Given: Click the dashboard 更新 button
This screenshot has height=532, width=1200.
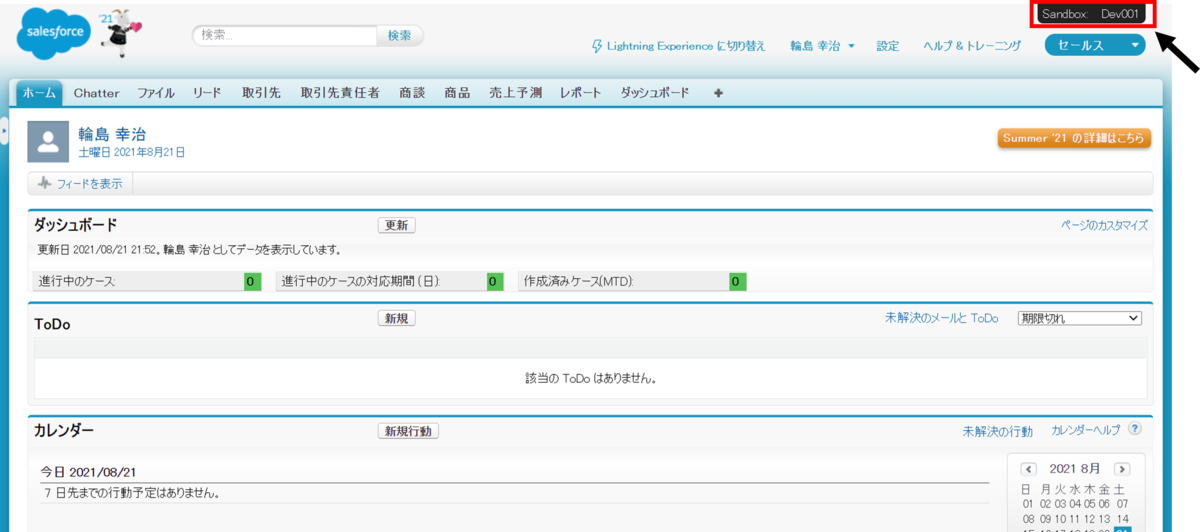Looking at the screenshot, I should tap(397, 225).
